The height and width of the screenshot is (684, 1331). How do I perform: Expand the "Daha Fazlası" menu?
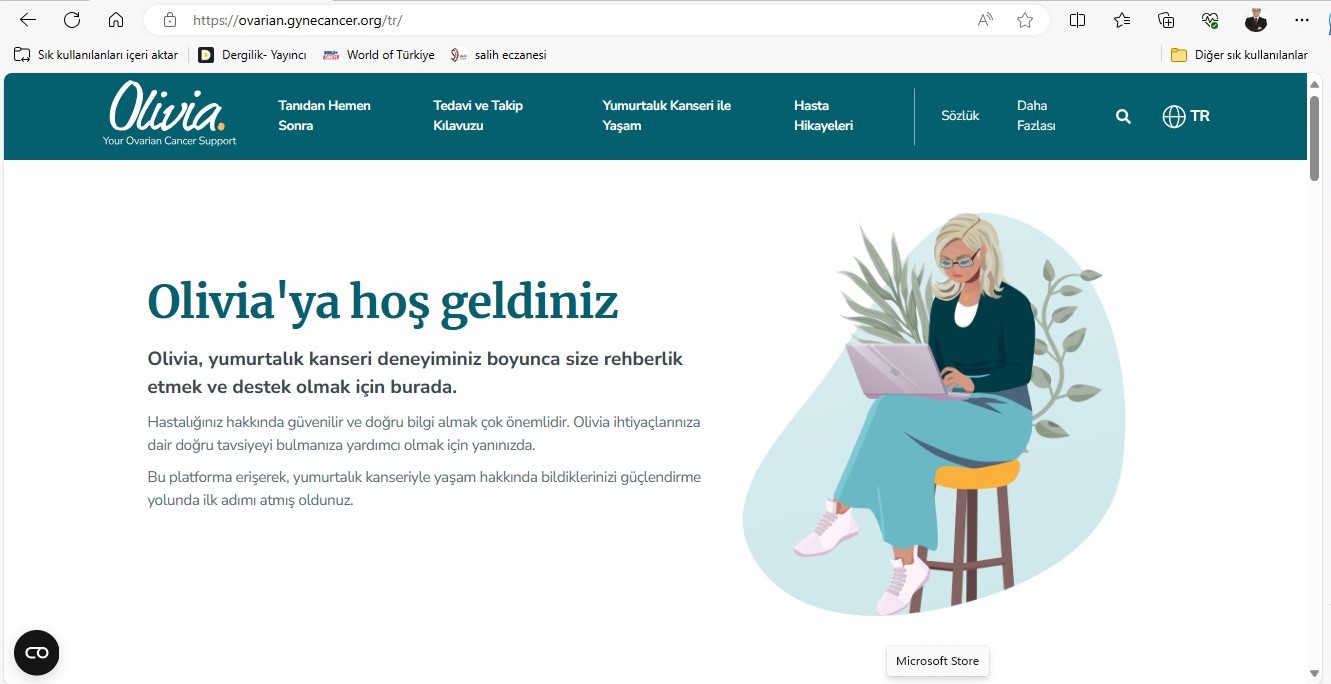pos(1036,115)
